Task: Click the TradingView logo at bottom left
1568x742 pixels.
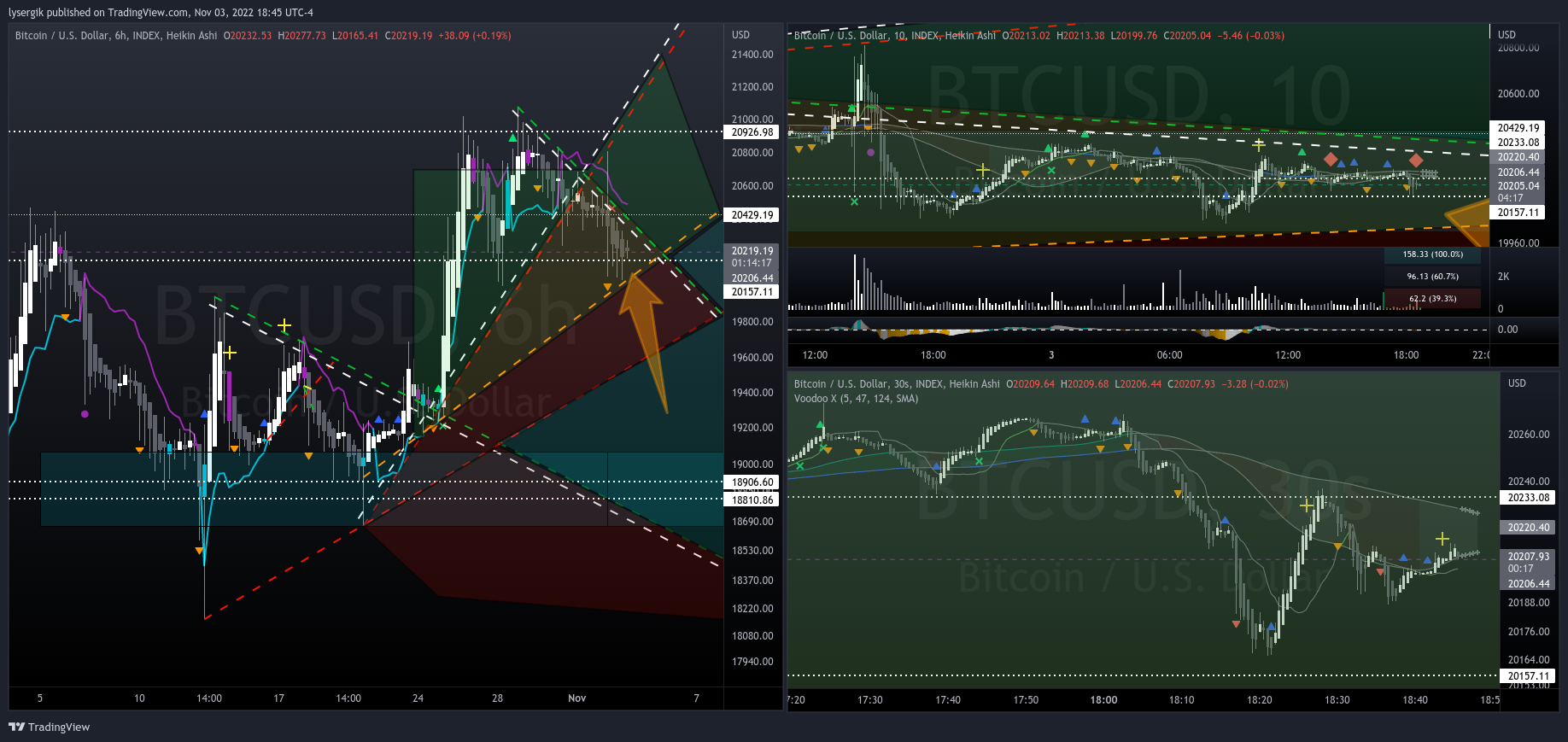Action: click(x=50, y=727)
